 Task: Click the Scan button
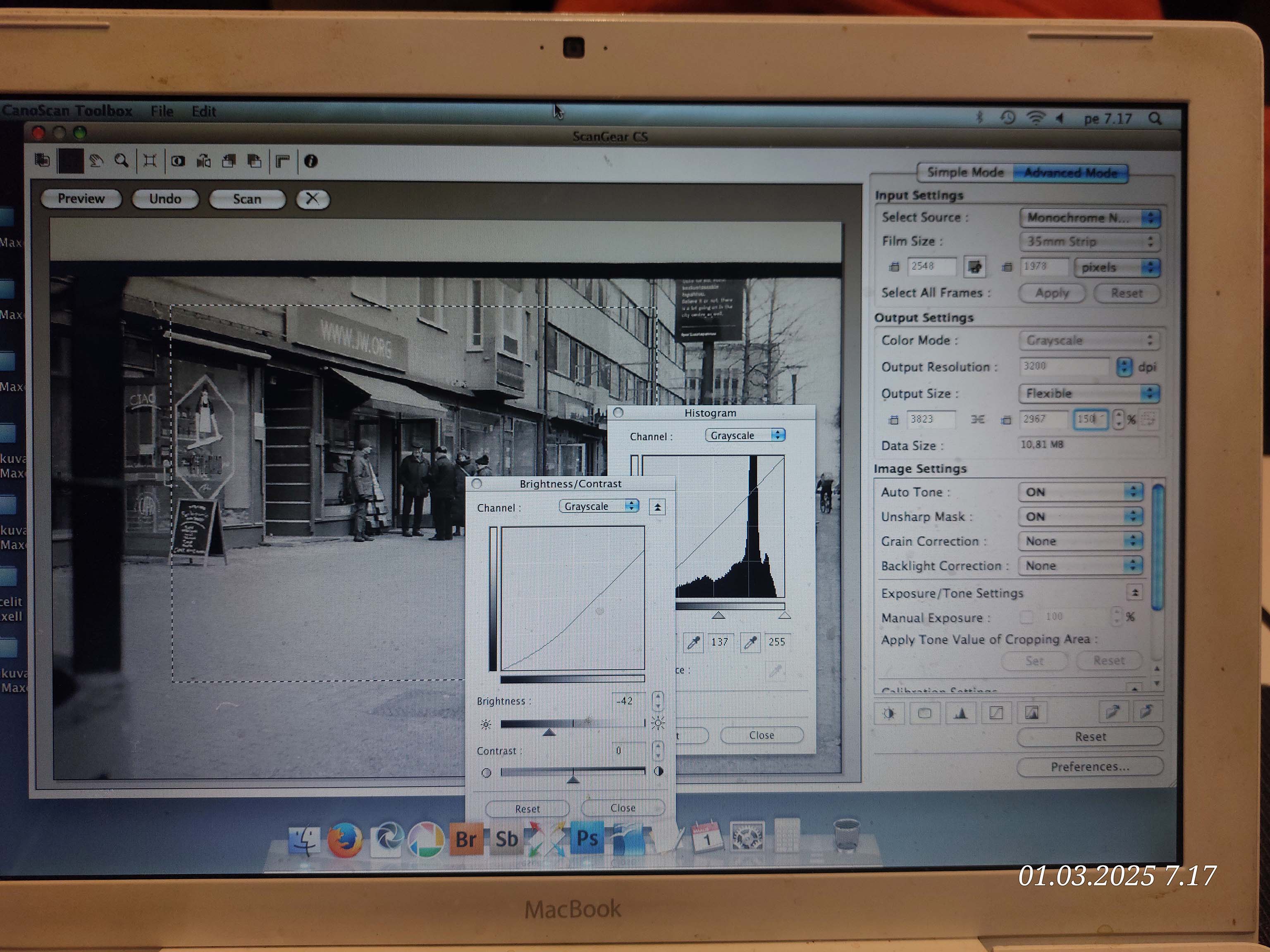[x=247, y=199]
